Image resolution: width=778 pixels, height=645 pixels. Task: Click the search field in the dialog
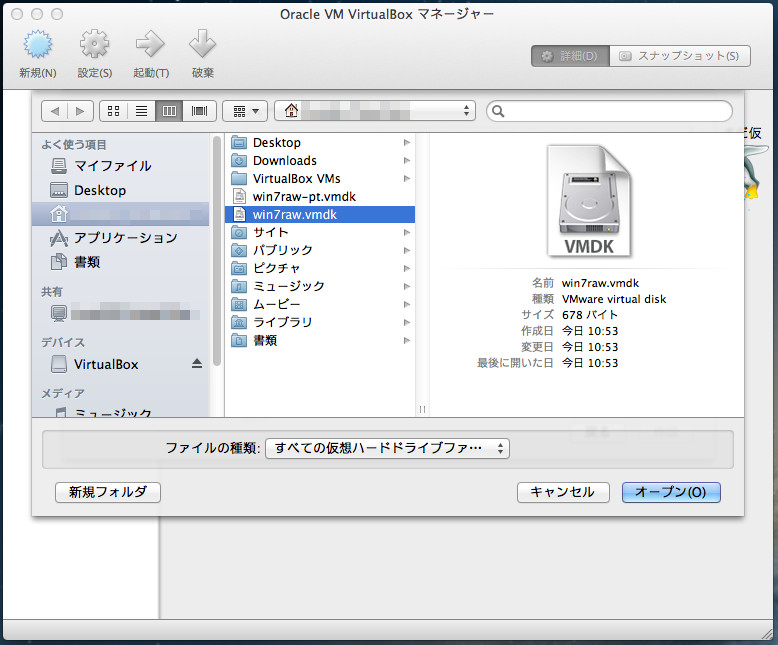pos(609,111)
